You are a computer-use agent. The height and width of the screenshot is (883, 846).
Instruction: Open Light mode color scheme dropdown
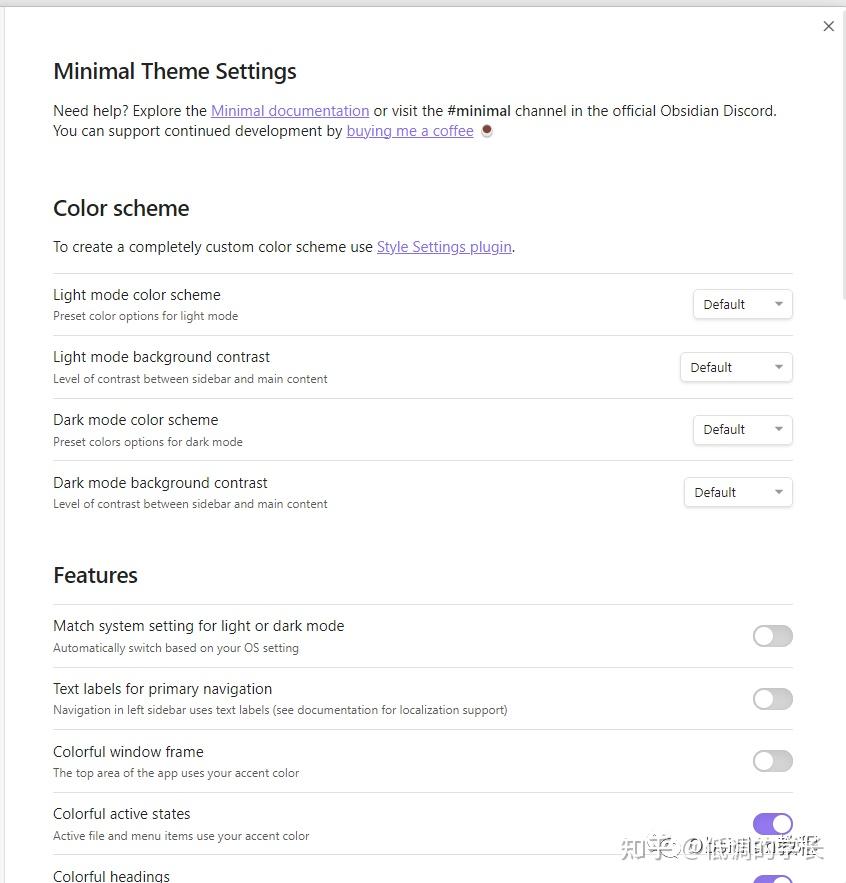point(742,304)
